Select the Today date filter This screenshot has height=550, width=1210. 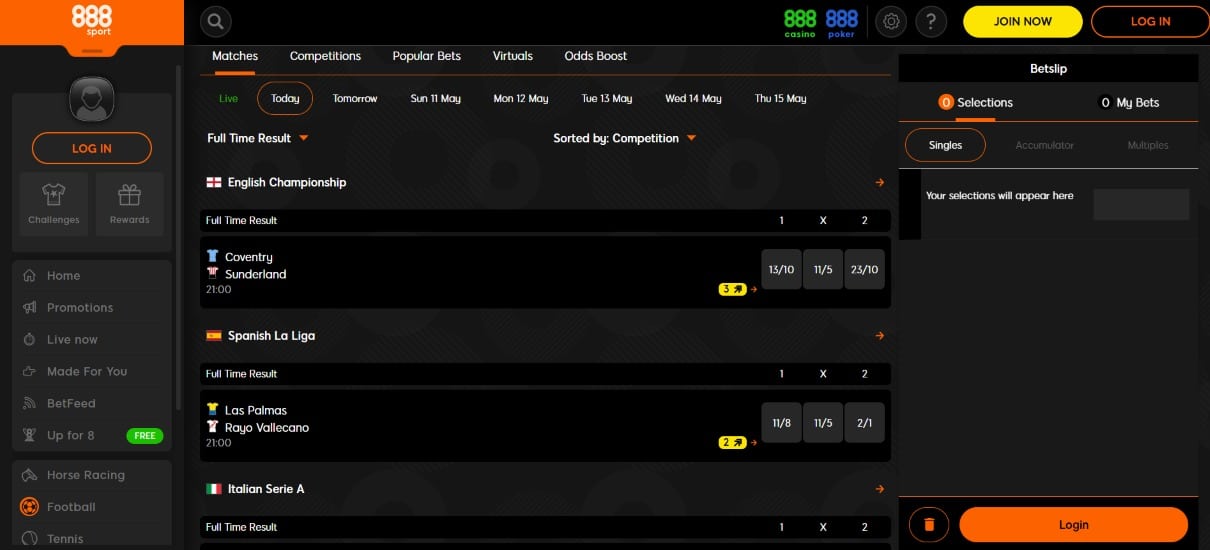point(285,99)
